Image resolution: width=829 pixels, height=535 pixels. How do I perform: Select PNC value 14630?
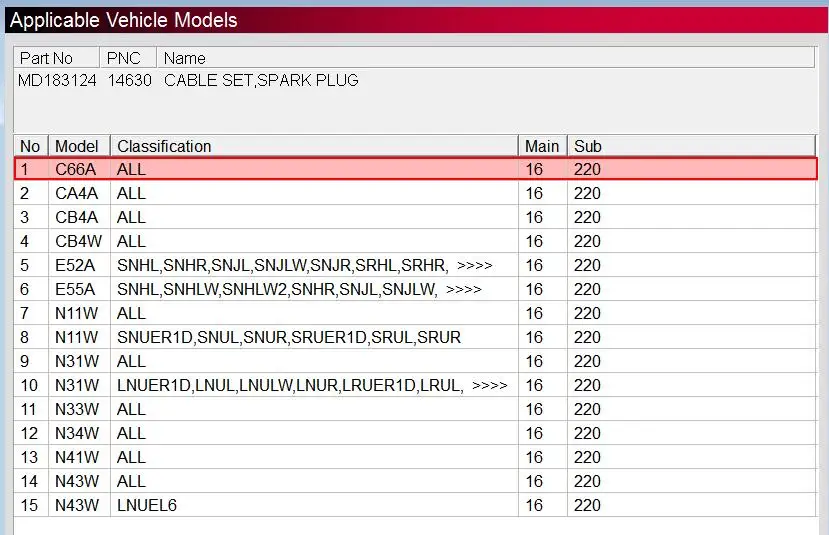(130, 80)
